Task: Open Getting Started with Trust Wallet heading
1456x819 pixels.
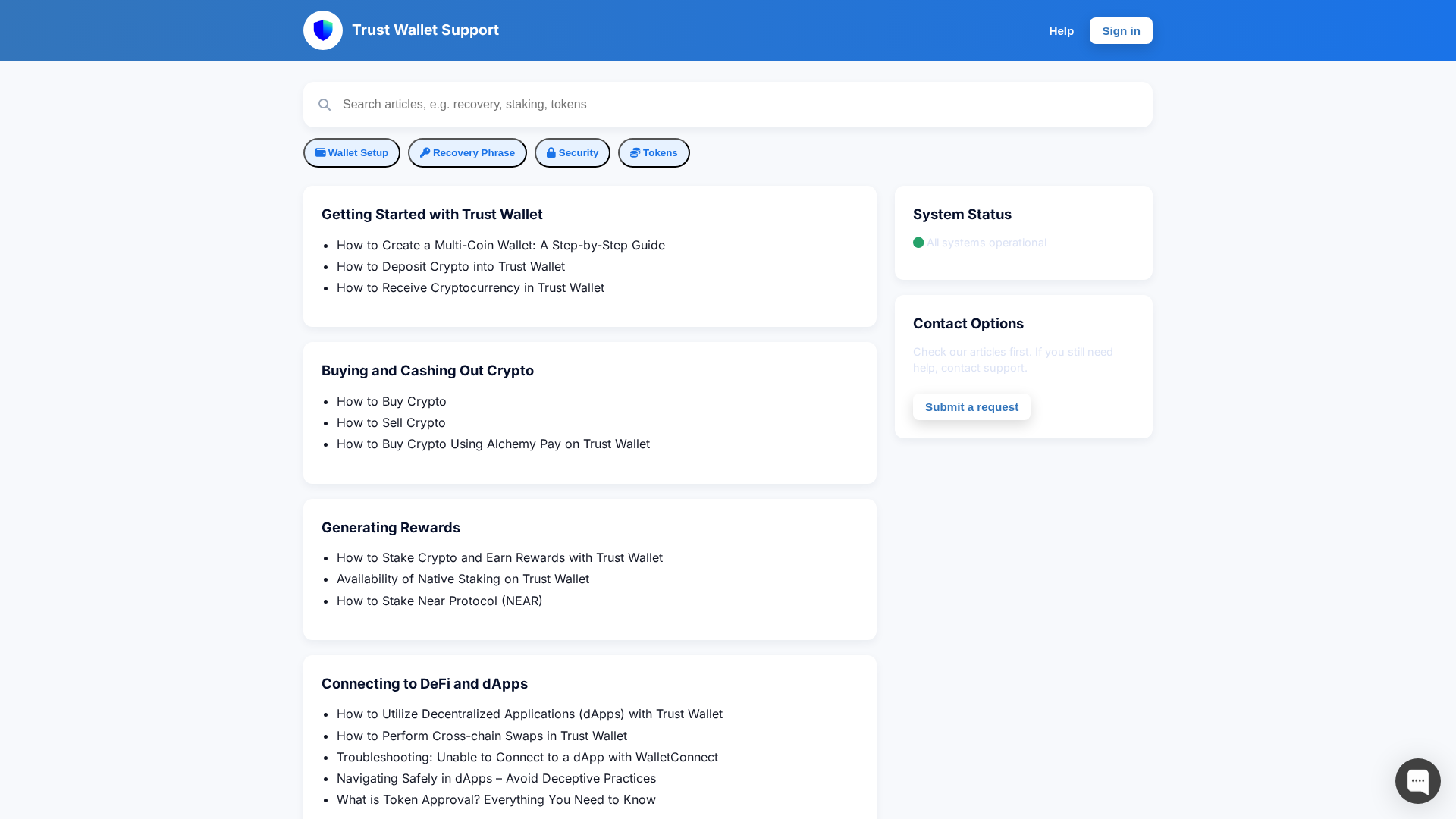Action: click(x=432, y=215)
